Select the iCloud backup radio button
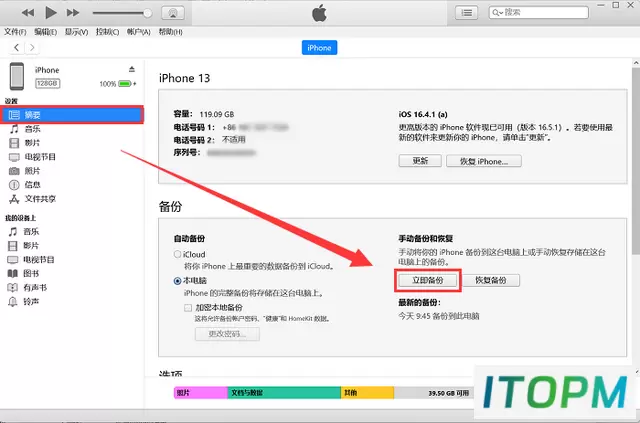 click(x=177, y=254)
